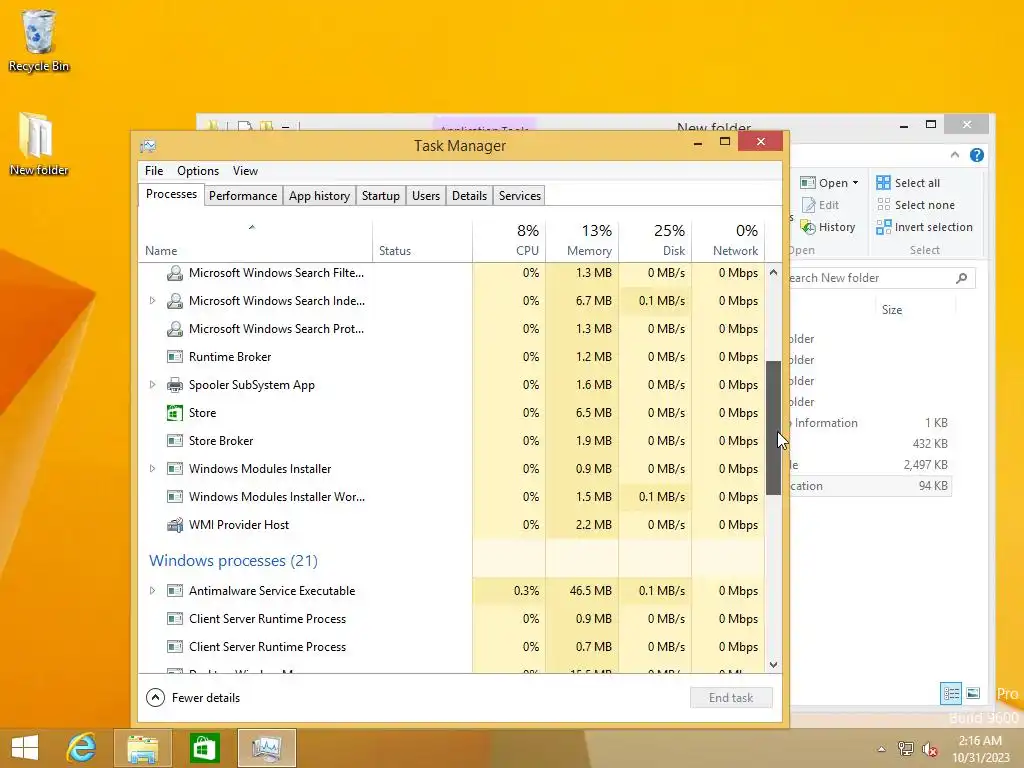Switch to the Services tab
This screenshot has width=1024, height=768.
coord(520,196)
